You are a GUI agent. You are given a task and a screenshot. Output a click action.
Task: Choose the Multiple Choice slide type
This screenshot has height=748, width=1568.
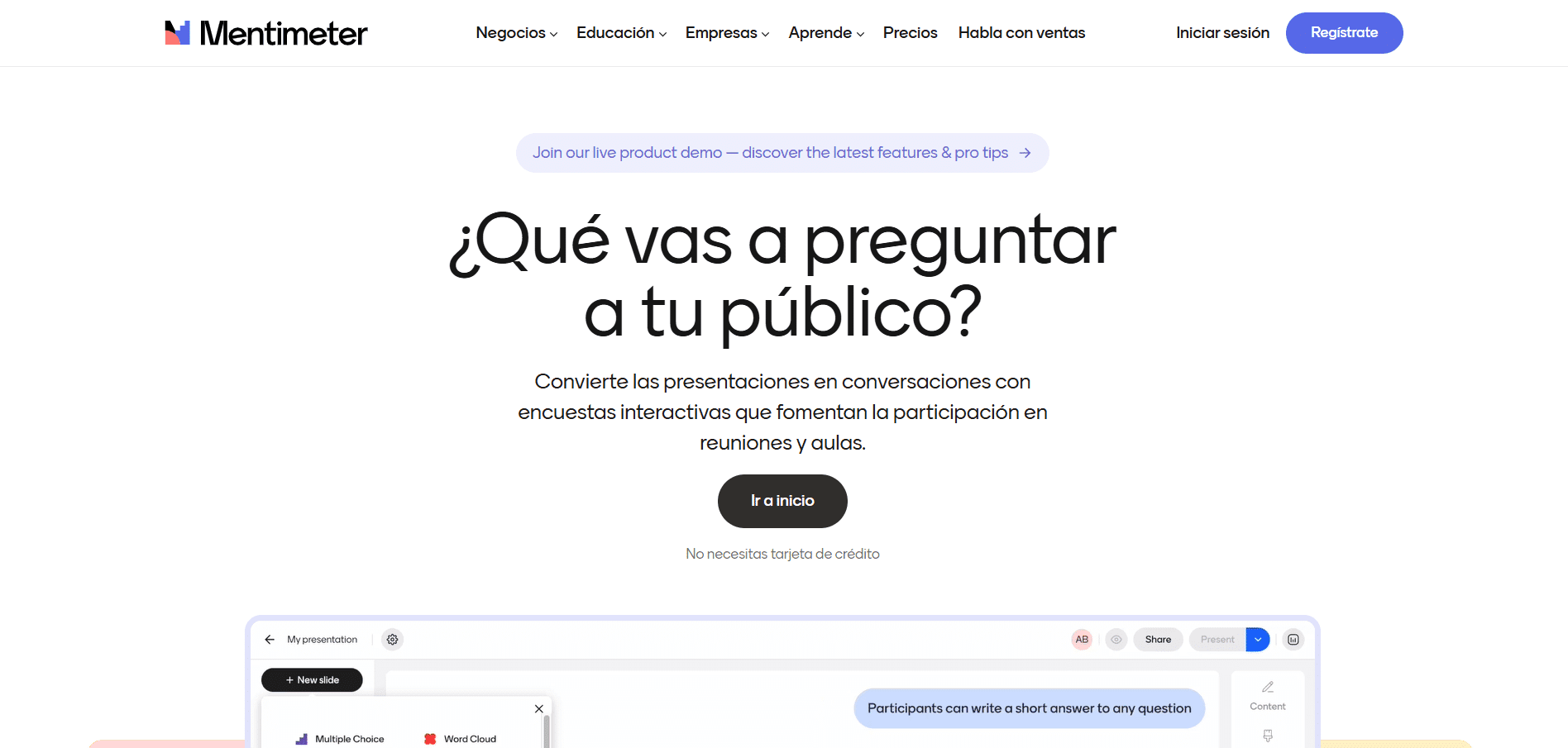(x=340, y=739)
